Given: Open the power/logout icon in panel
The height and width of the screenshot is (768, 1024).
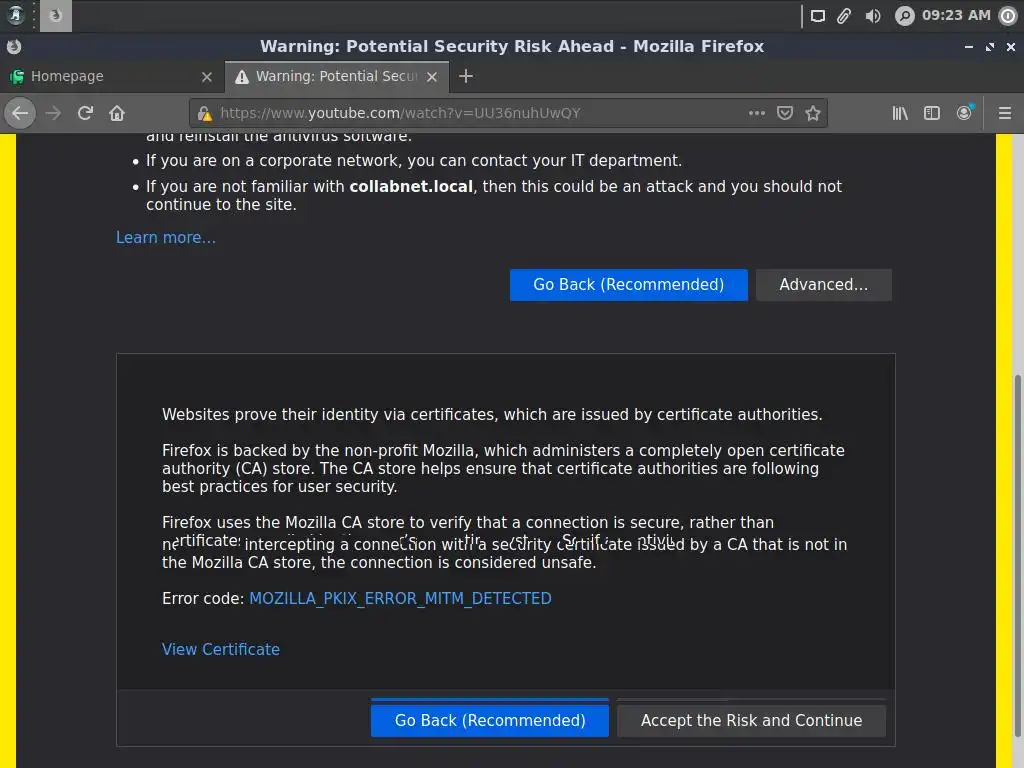Looking at the screenshot, I should [x=1008, y=16].
